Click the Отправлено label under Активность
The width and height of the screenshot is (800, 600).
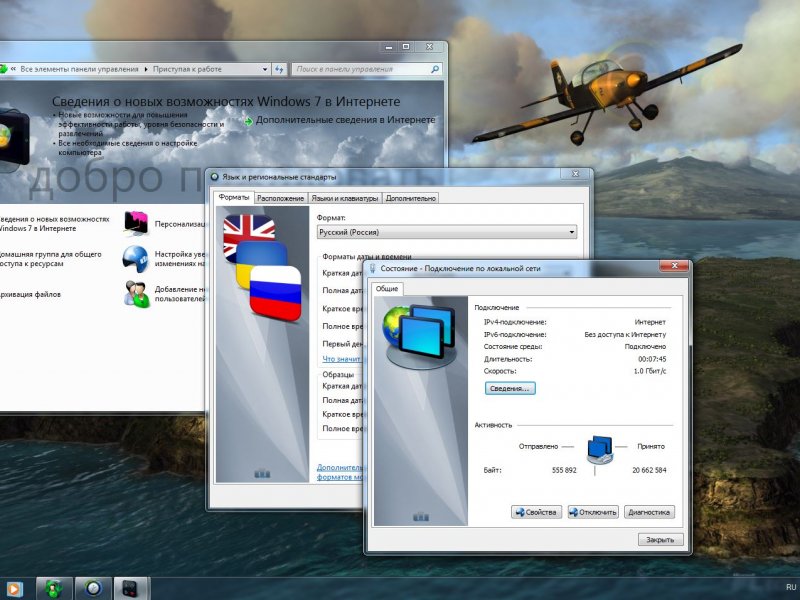pyautogui.click(x=539, y=446)
